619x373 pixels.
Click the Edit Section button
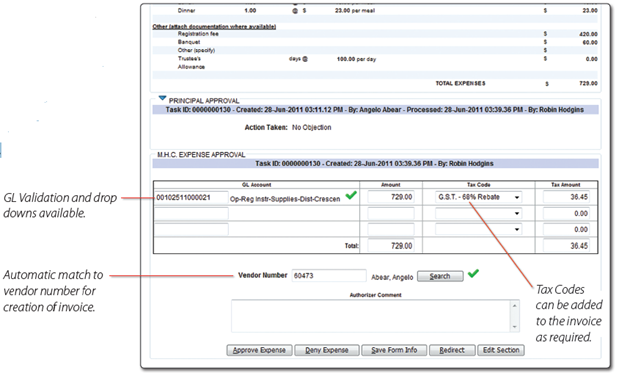click(501, 350)
